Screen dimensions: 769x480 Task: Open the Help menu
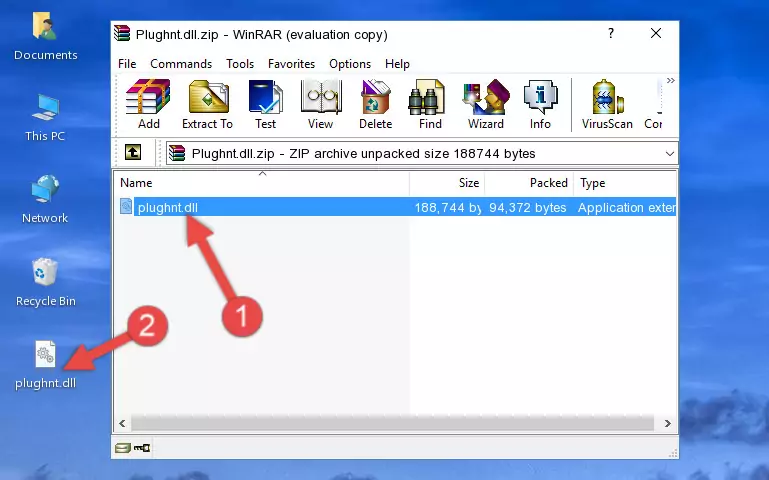pos(397,64)
